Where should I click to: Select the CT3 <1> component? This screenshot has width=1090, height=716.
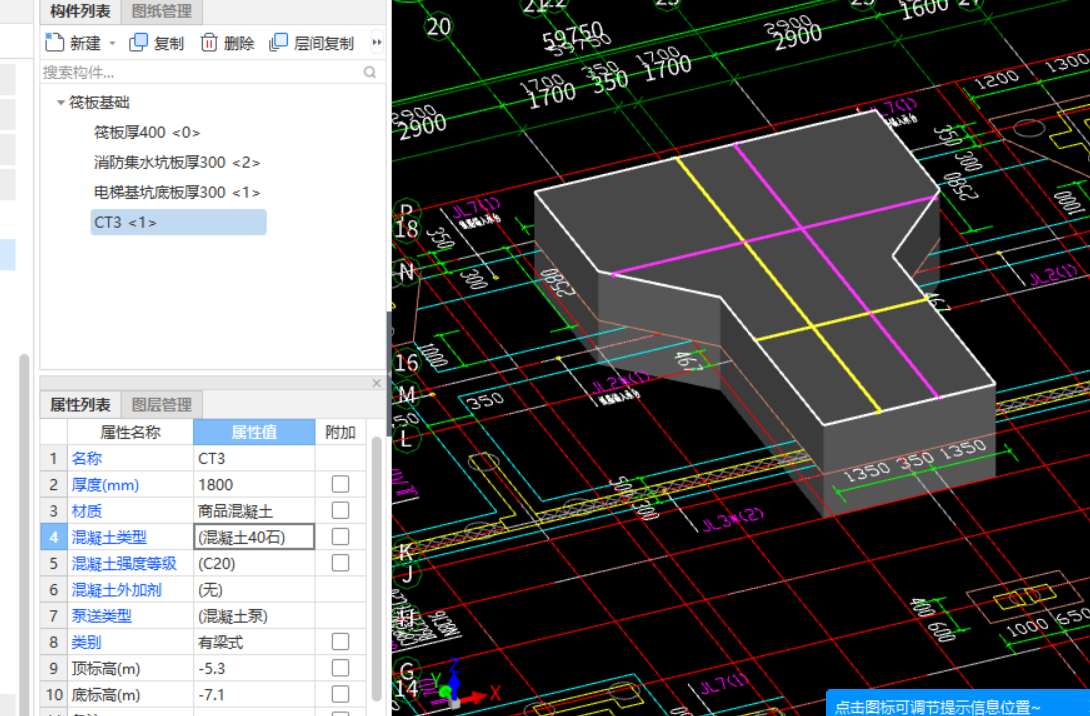(x=178, y=222)
